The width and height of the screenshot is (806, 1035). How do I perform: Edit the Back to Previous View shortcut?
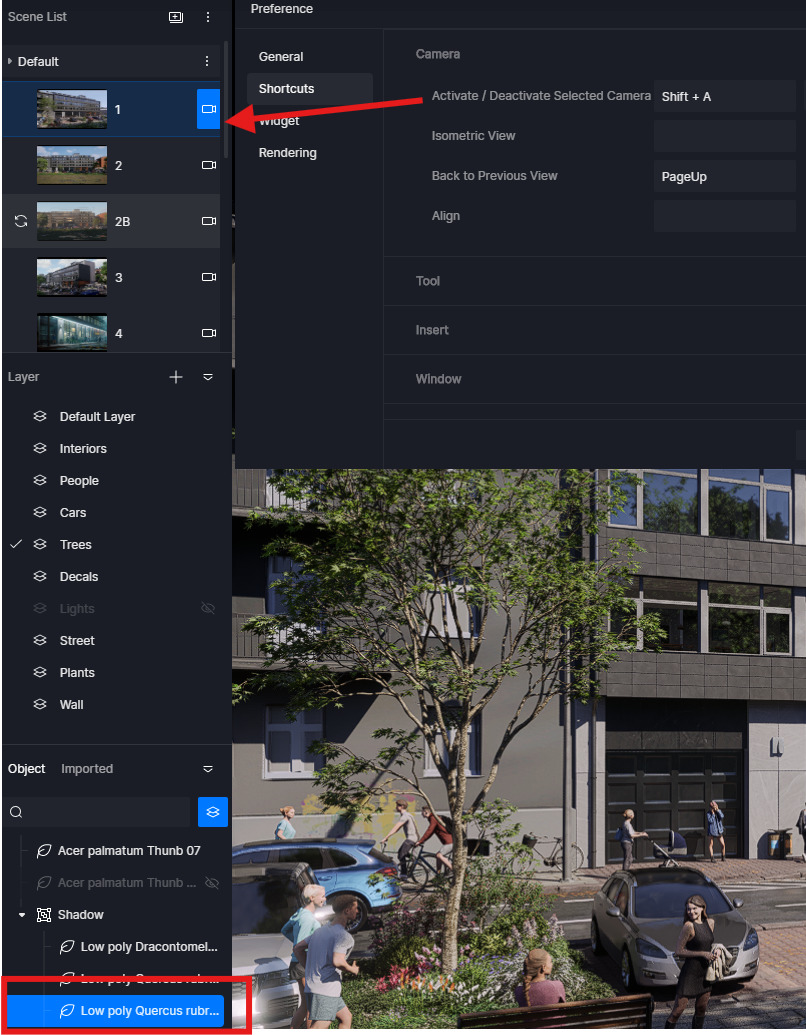tap(724, 176)
